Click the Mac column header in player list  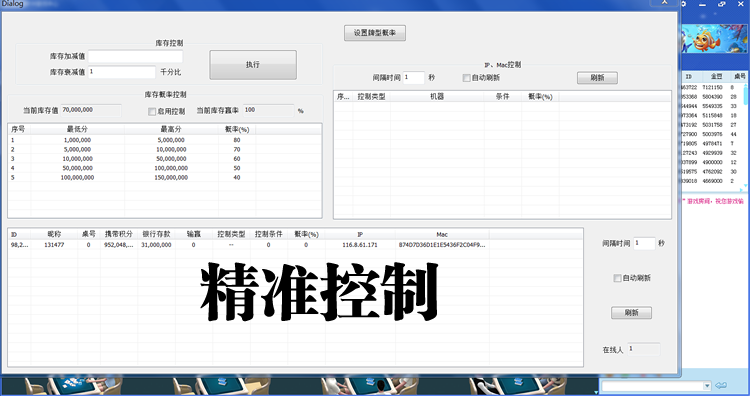(442, 234)
